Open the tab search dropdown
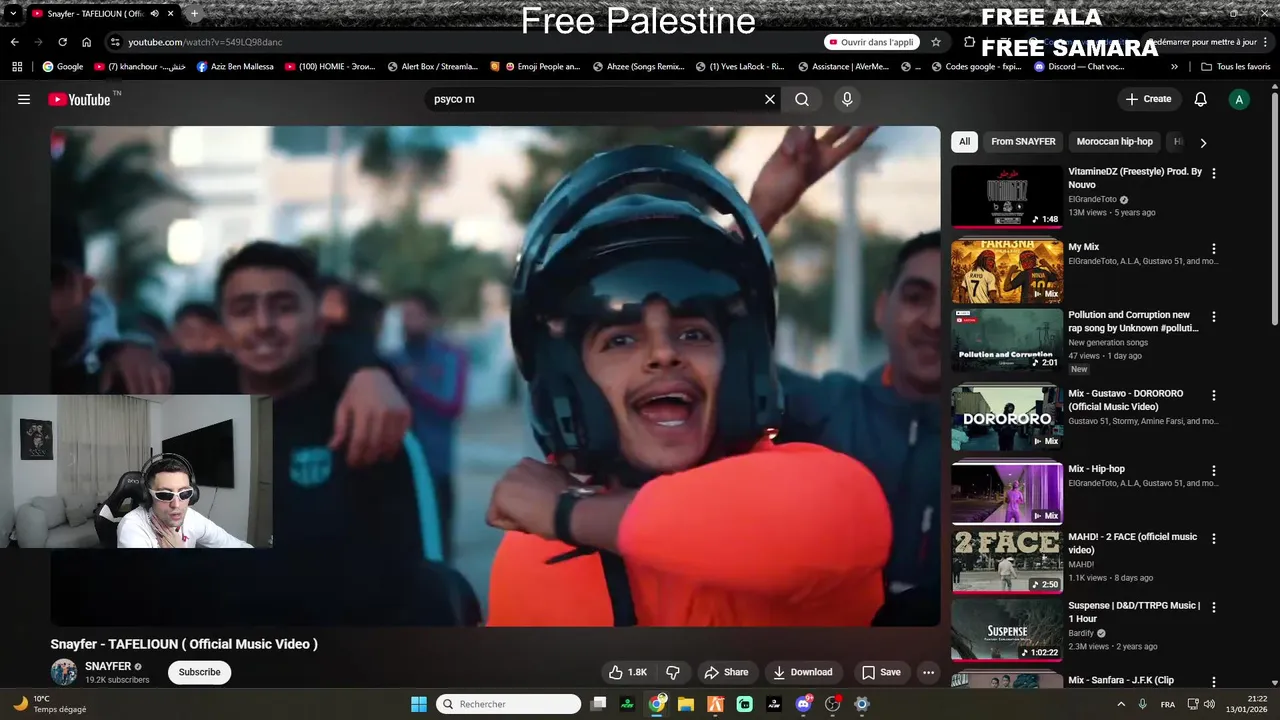The image size is (1280, 720). point(13,14)
